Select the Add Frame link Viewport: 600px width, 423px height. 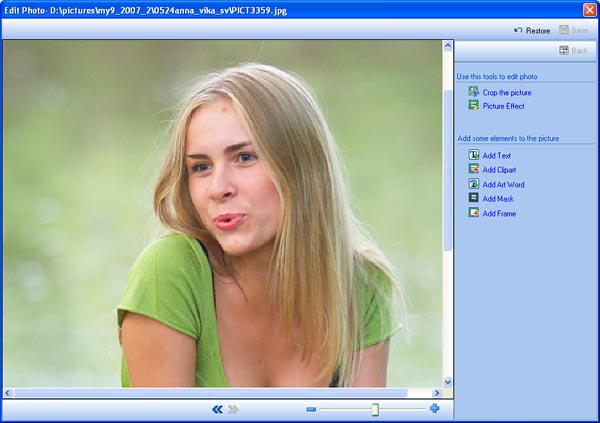click(x=499, y=214)
